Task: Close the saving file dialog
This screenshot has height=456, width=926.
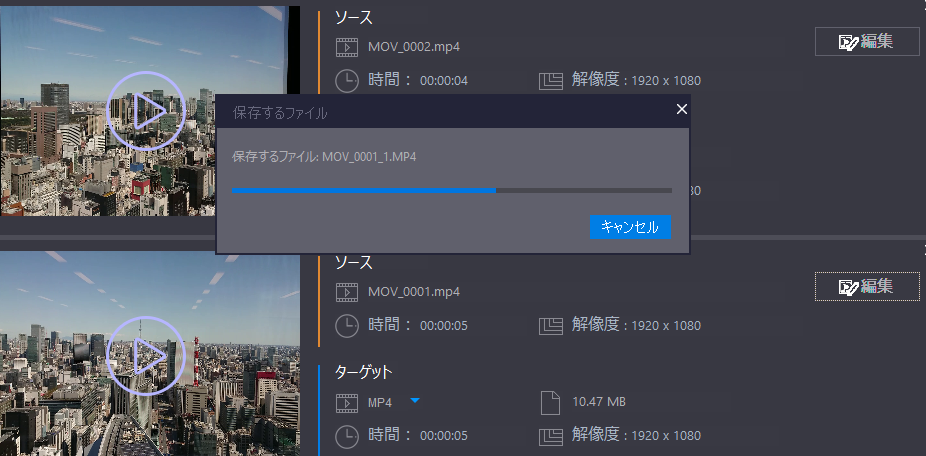Action: point(682,110)
